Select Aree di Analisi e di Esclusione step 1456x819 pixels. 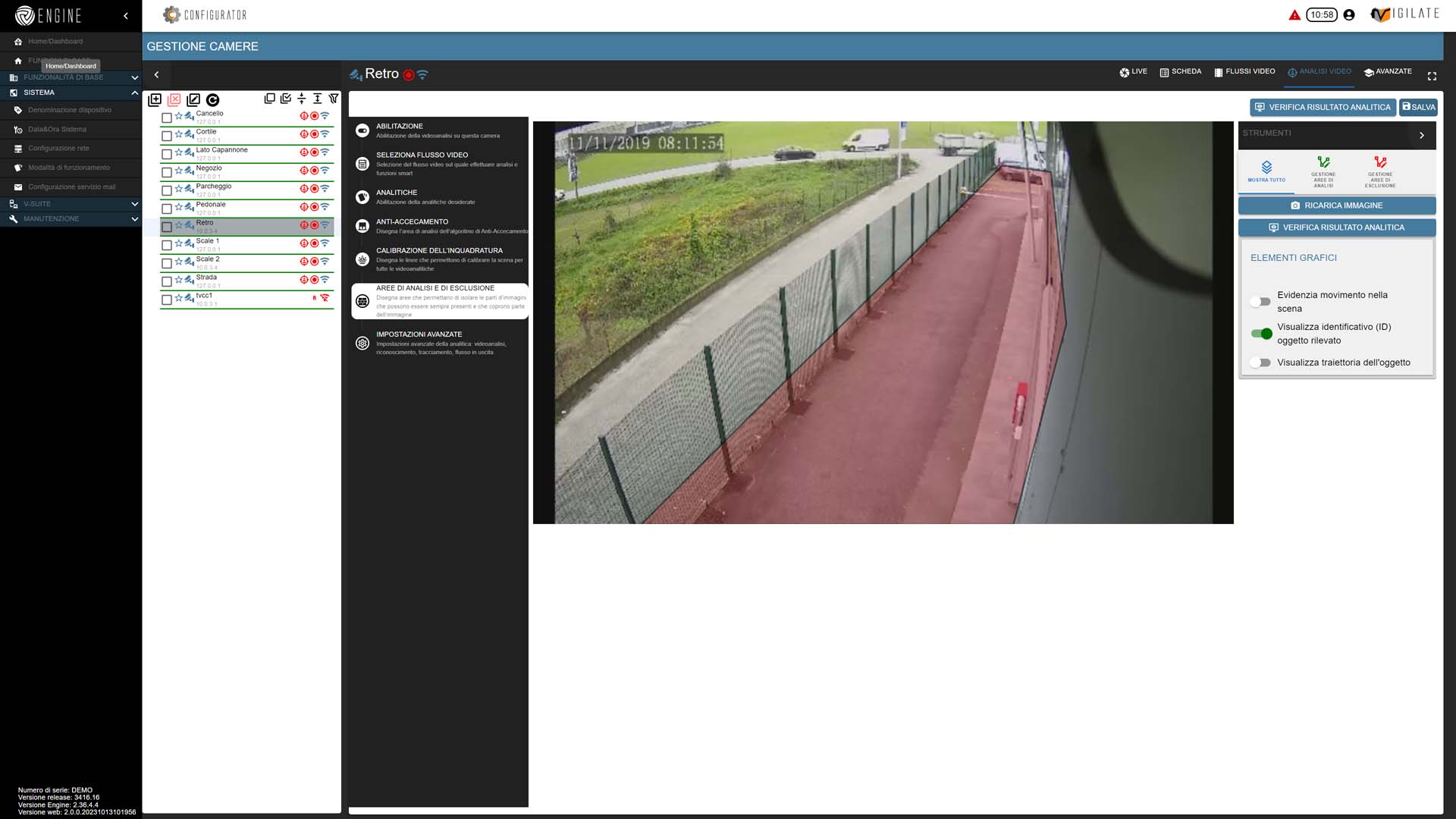(x=440, y=301)
